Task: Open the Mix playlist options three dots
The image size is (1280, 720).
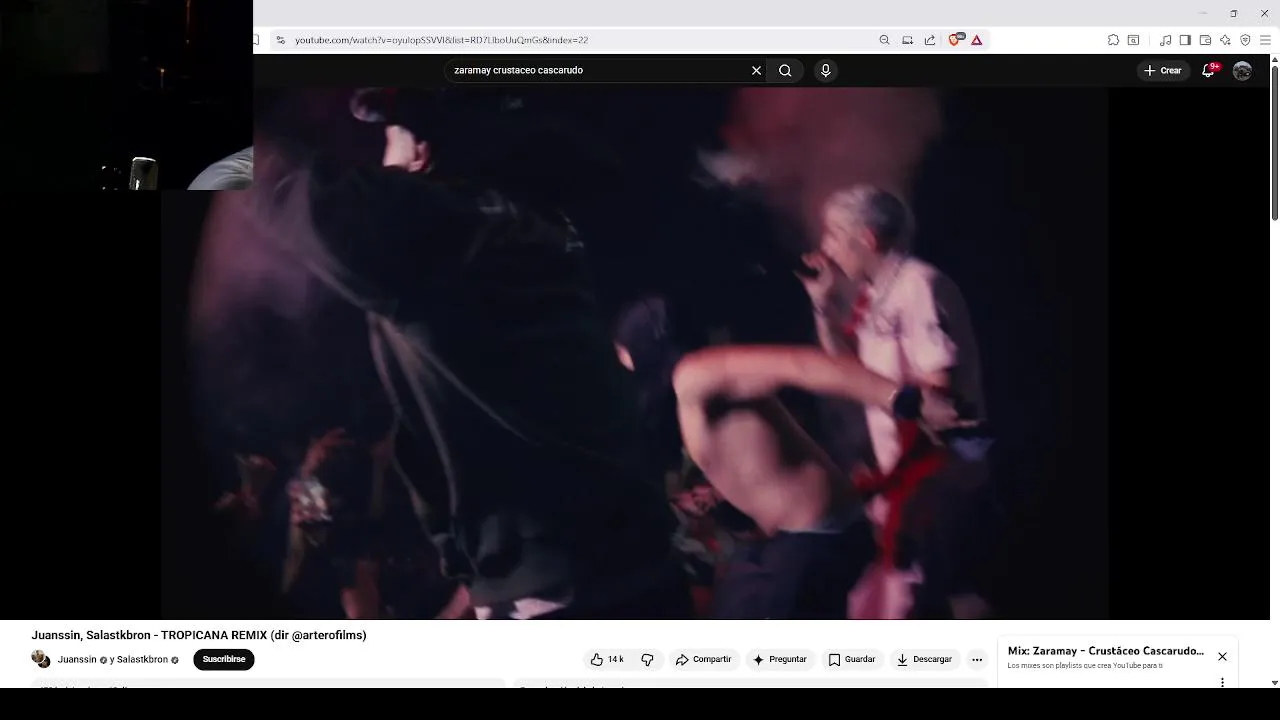Action: 1222,682
